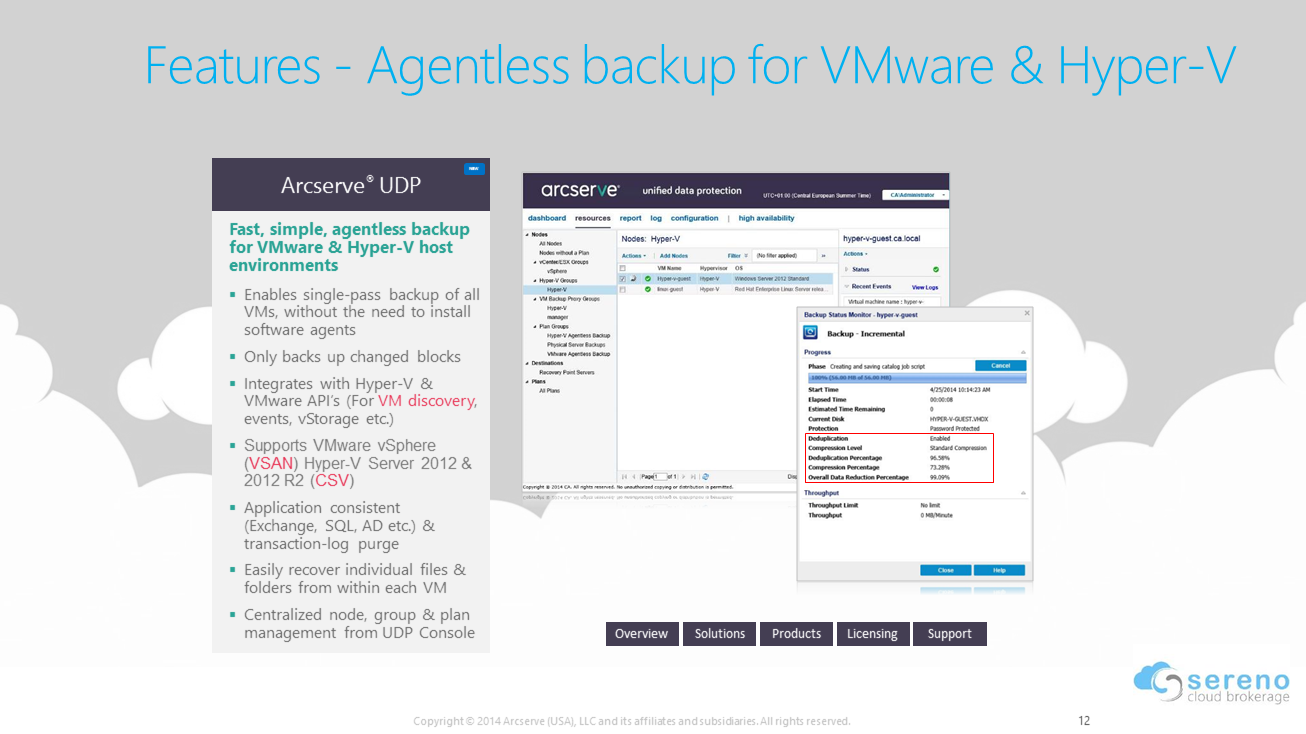Switch to the dashboard tab
Image resolution: width=1306 pixels, height=734 pixels.
click(x=547, y=218)
